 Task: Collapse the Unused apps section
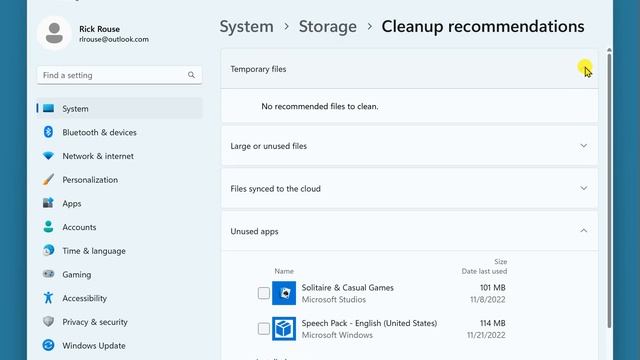584,231
